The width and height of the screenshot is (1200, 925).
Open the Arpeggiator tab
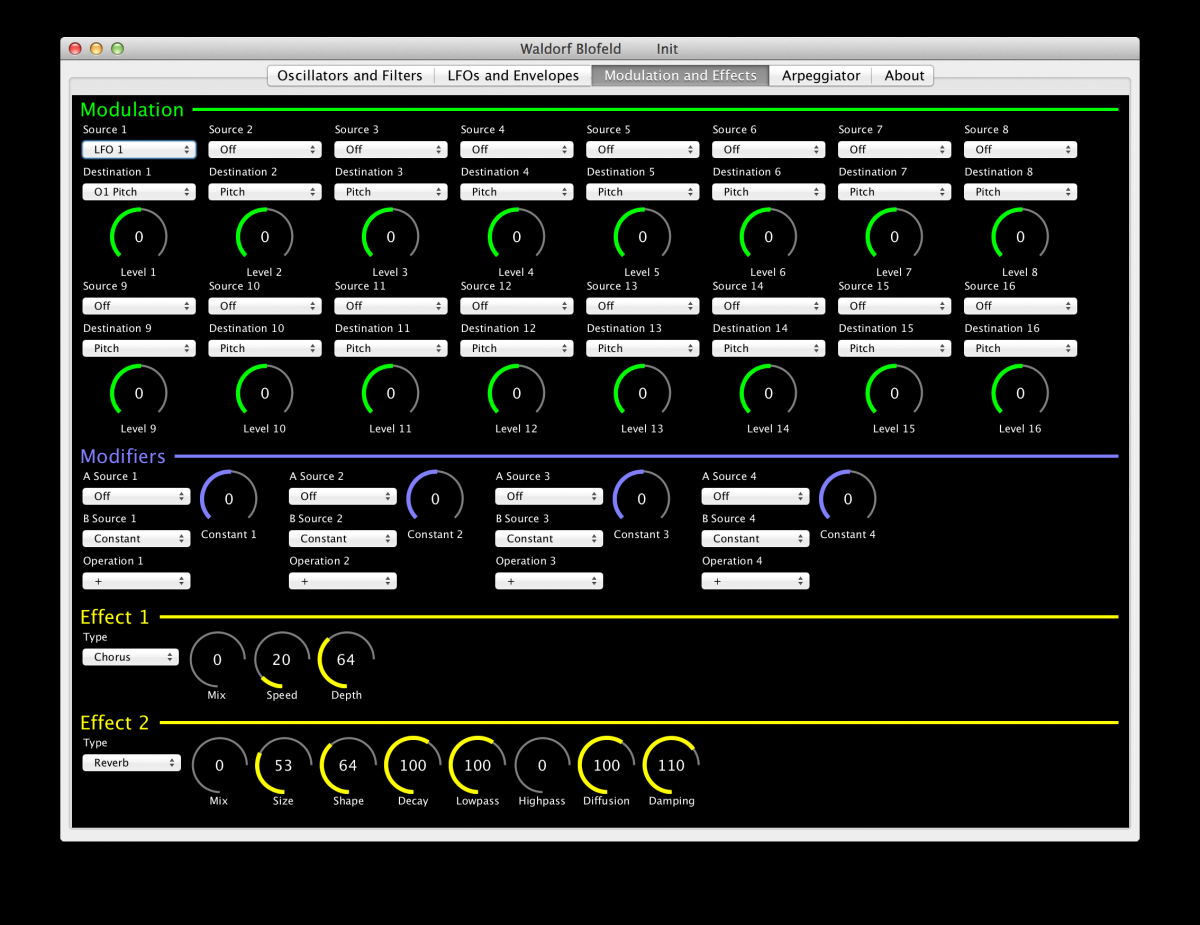coord(820,76)
